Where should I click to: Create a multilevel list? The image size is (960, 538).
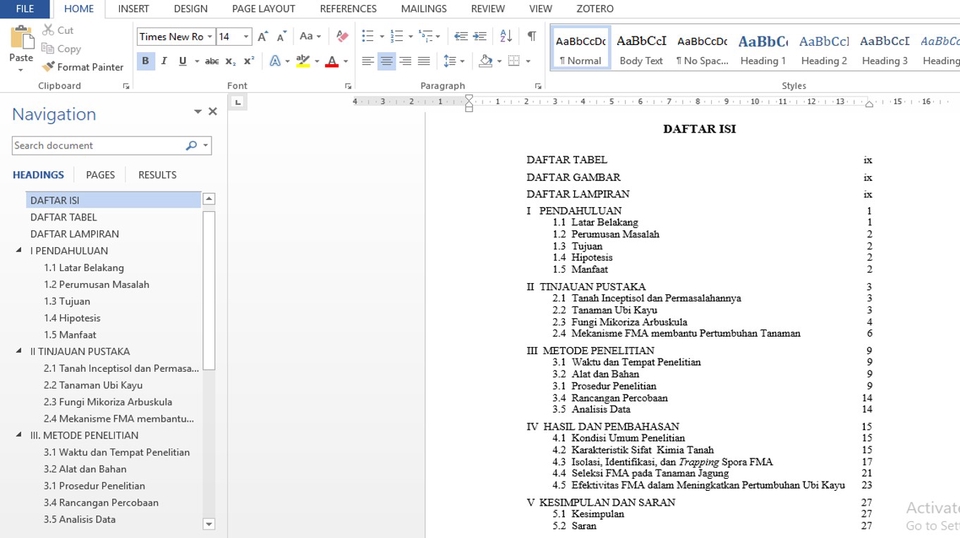pos(426,37)
